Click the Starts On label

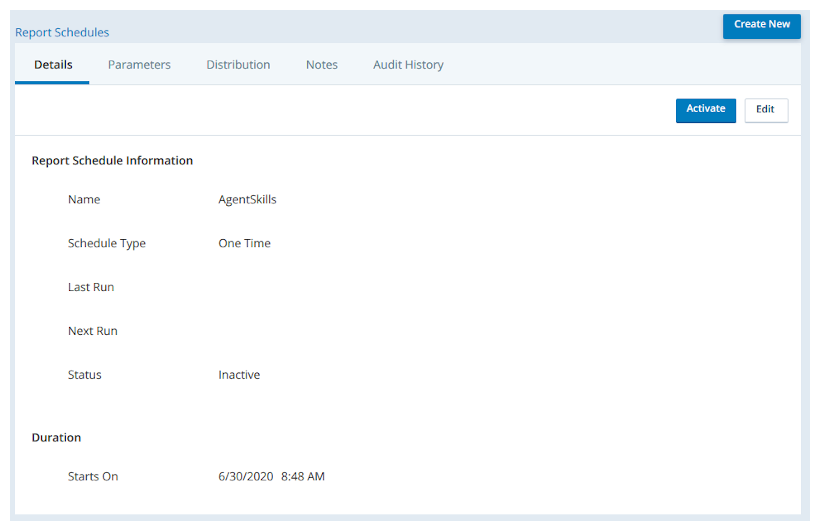[93, 476]
